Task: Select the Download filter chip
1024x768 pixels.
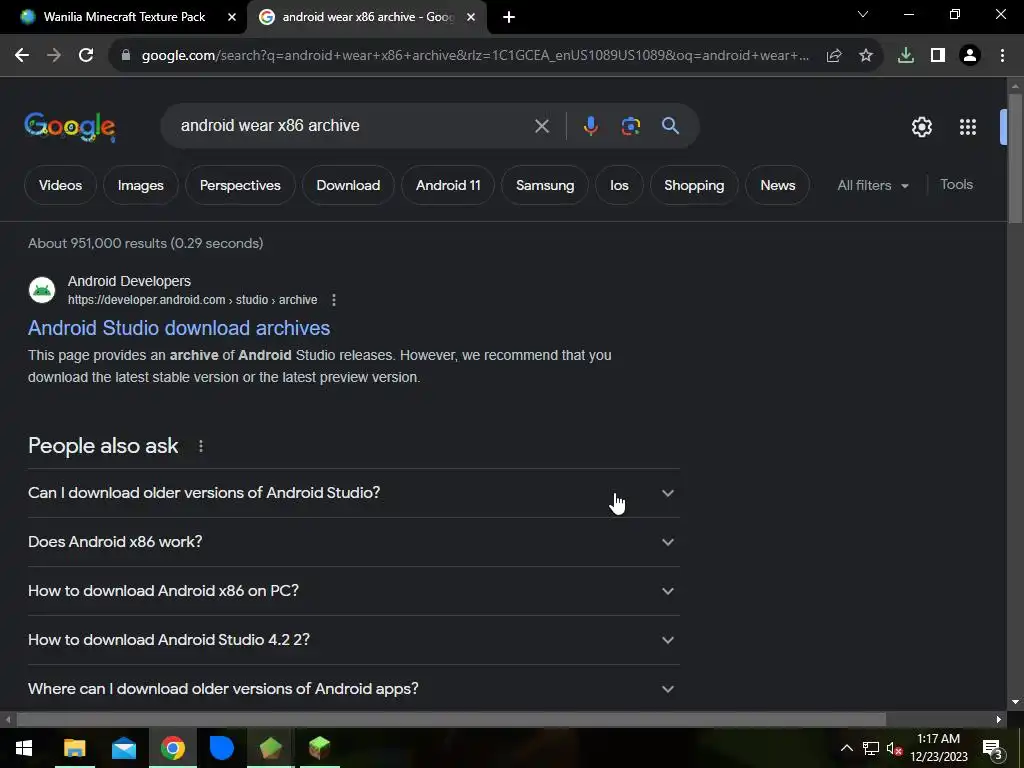Action: pyautogui.click(x=348, y=185)
